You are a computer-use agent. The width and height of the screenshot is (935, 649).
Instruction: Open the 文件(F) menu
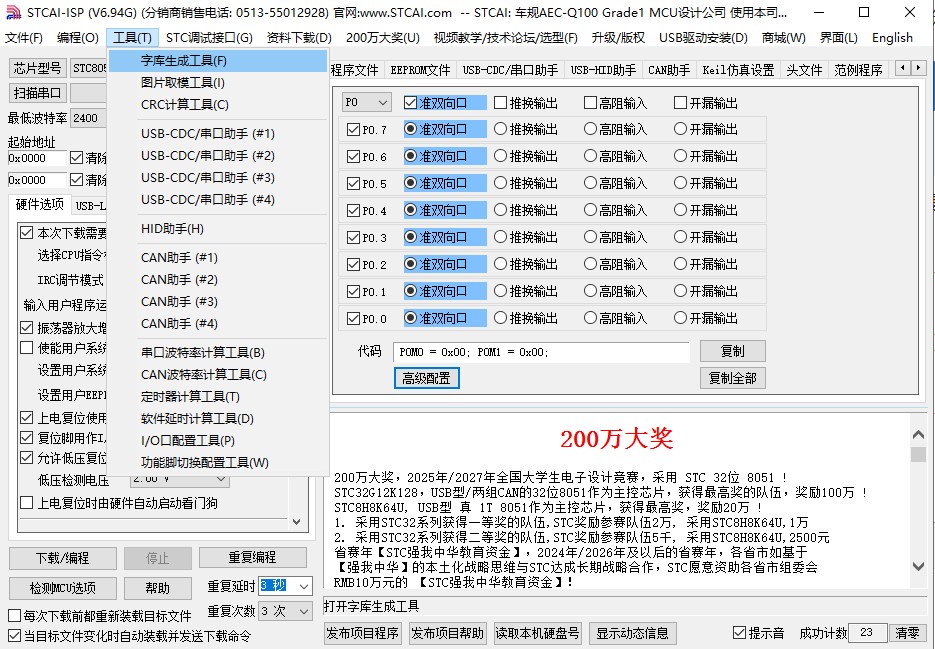24,38
